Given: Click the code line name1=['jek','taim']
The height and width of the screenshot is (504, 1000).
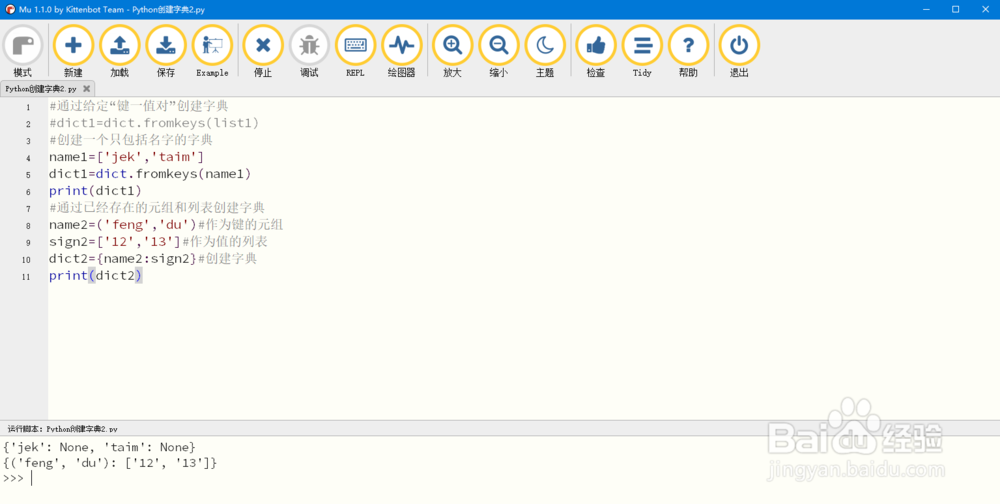Looking at the screenshot, I should [126, 157].
